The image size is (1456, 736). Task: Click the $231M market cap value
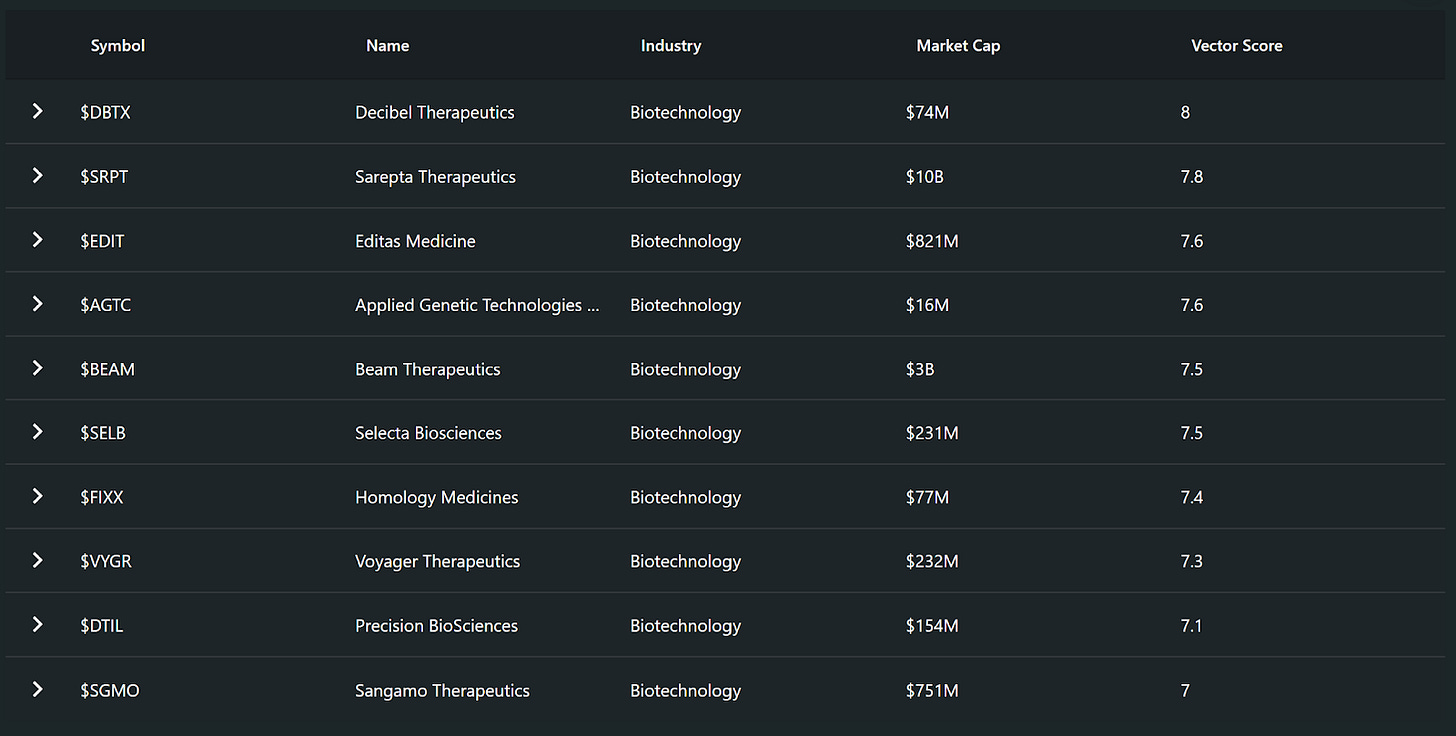tap(932, 433)
